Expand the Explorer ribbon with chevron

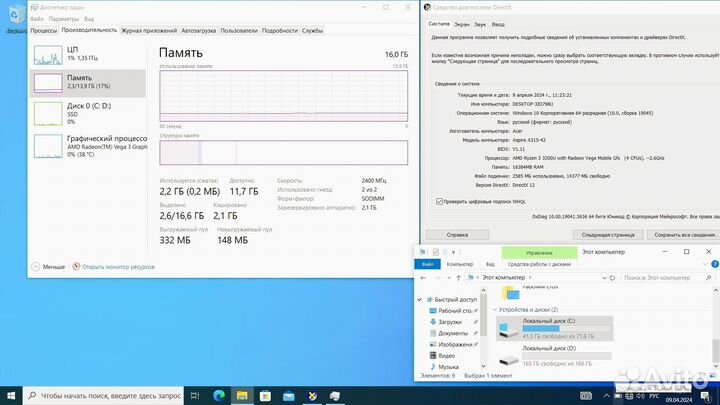pos(705,264)
